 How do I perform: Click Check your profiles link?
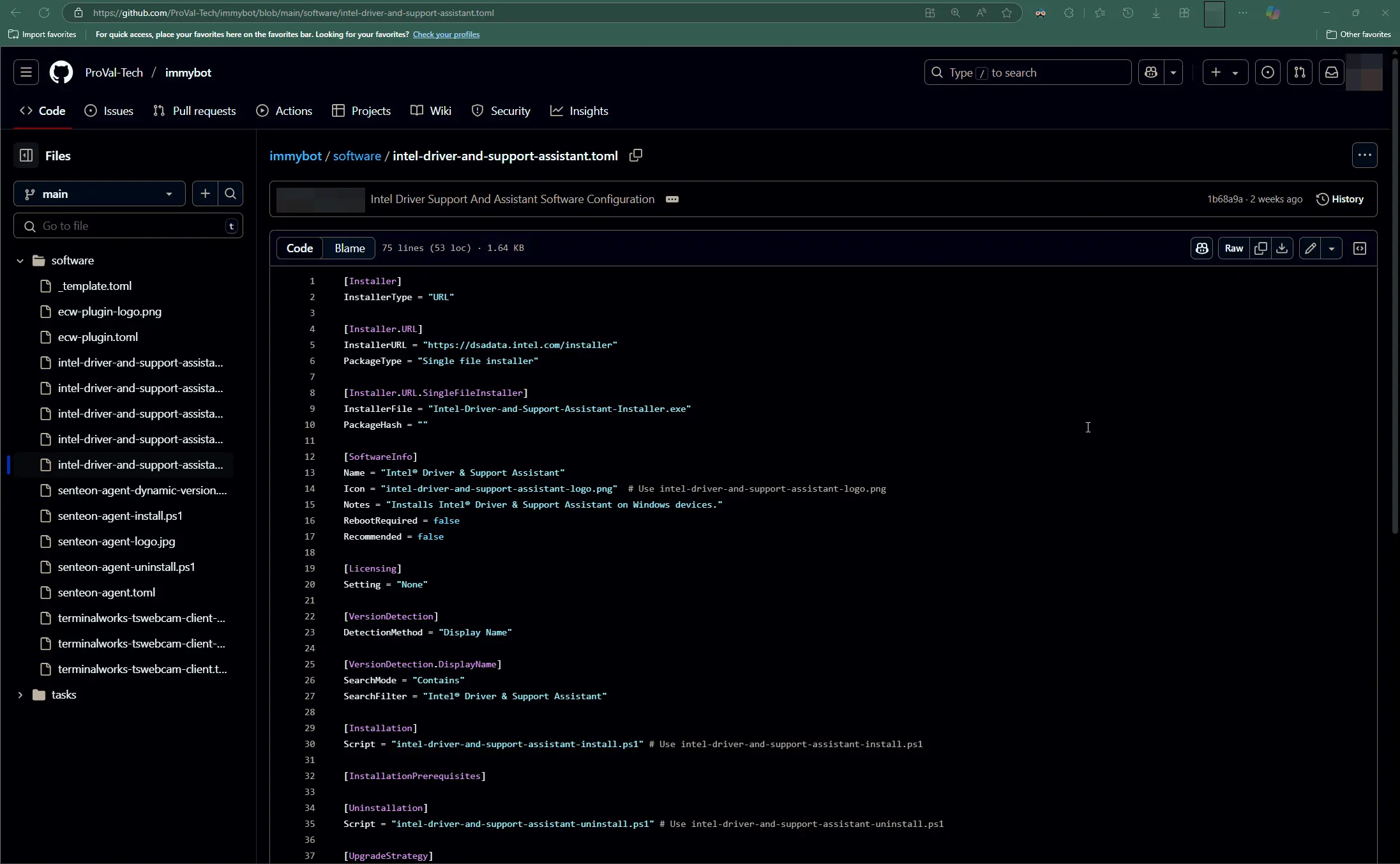(x=446, y=34)
